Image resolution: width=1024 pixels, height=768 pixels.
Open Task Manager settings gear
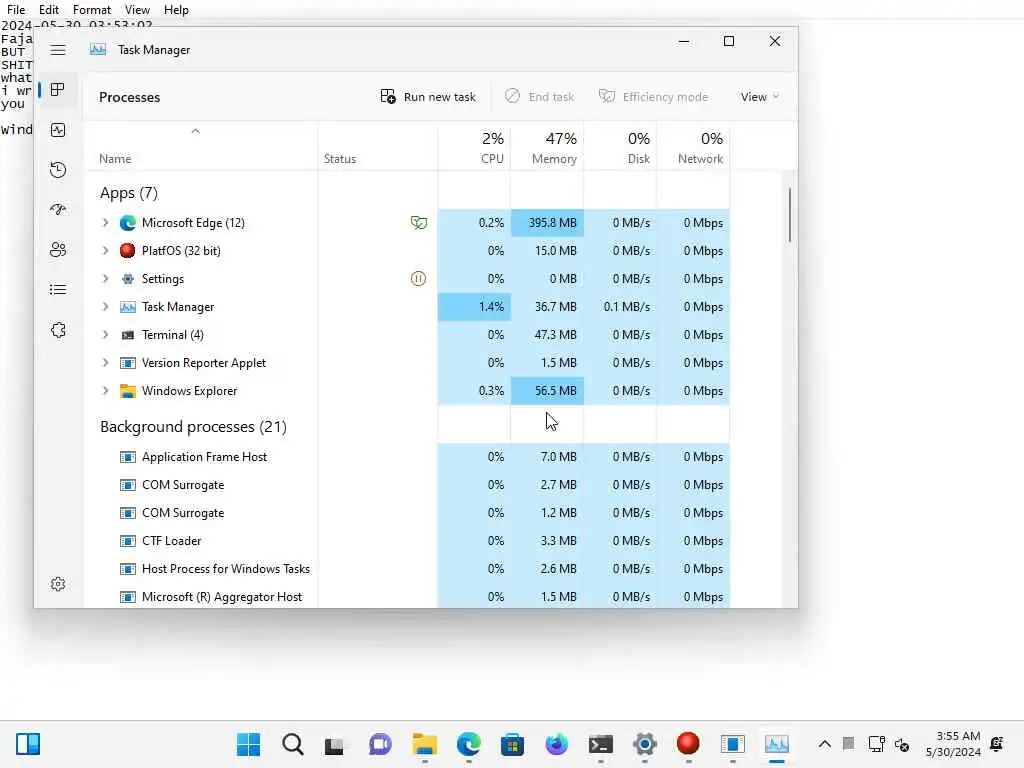coord(58,584)
